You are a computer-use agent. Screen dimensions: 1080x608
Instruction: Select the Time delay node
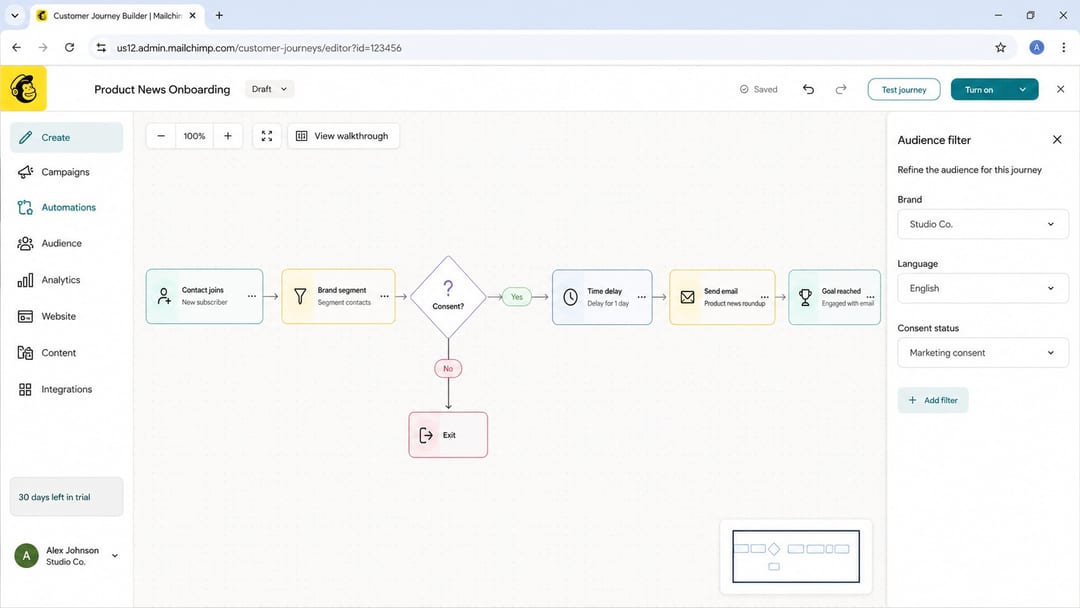[x=602, y=297]
